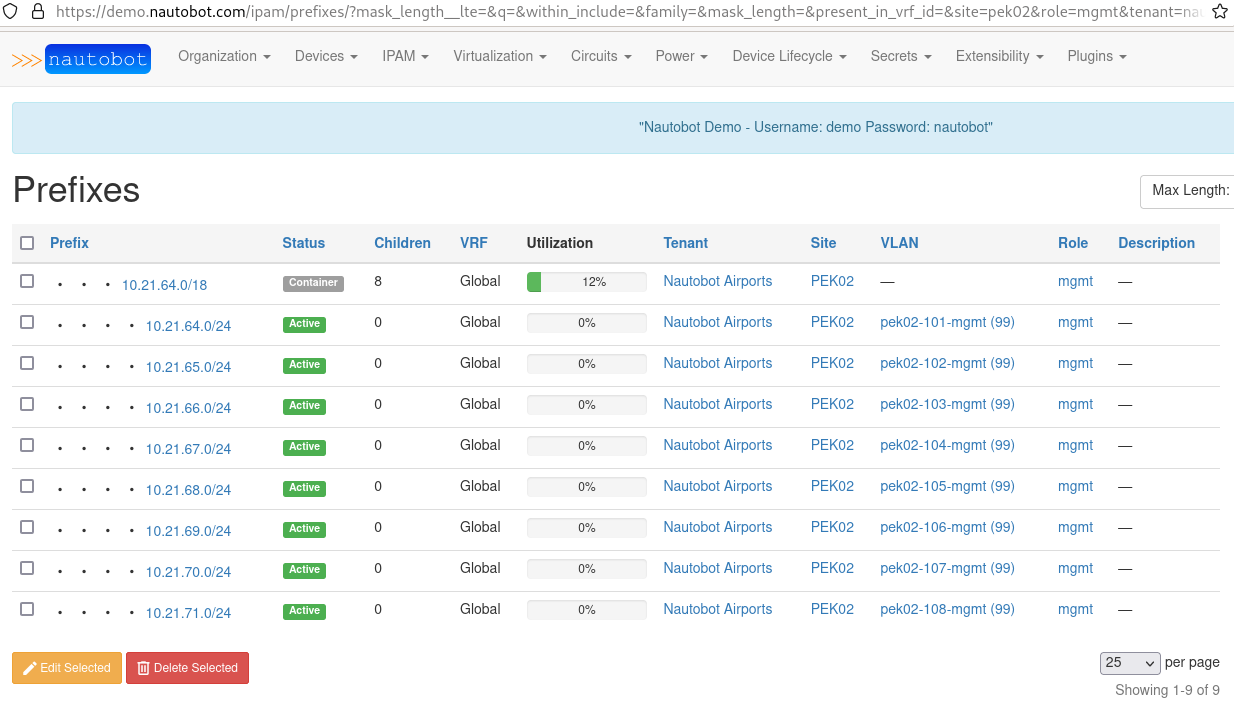Sort table by Prefix column

pyautogui.click(x=69, y=243)
